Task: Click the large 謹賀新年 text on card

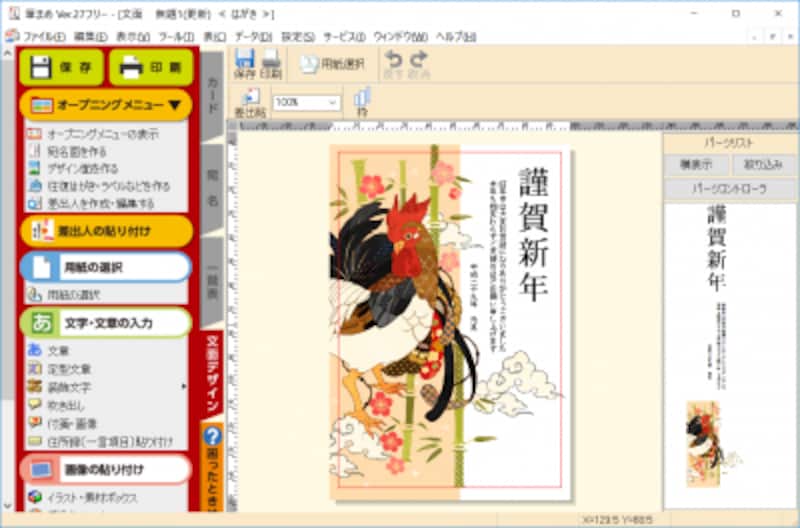Action: point(534,234)
